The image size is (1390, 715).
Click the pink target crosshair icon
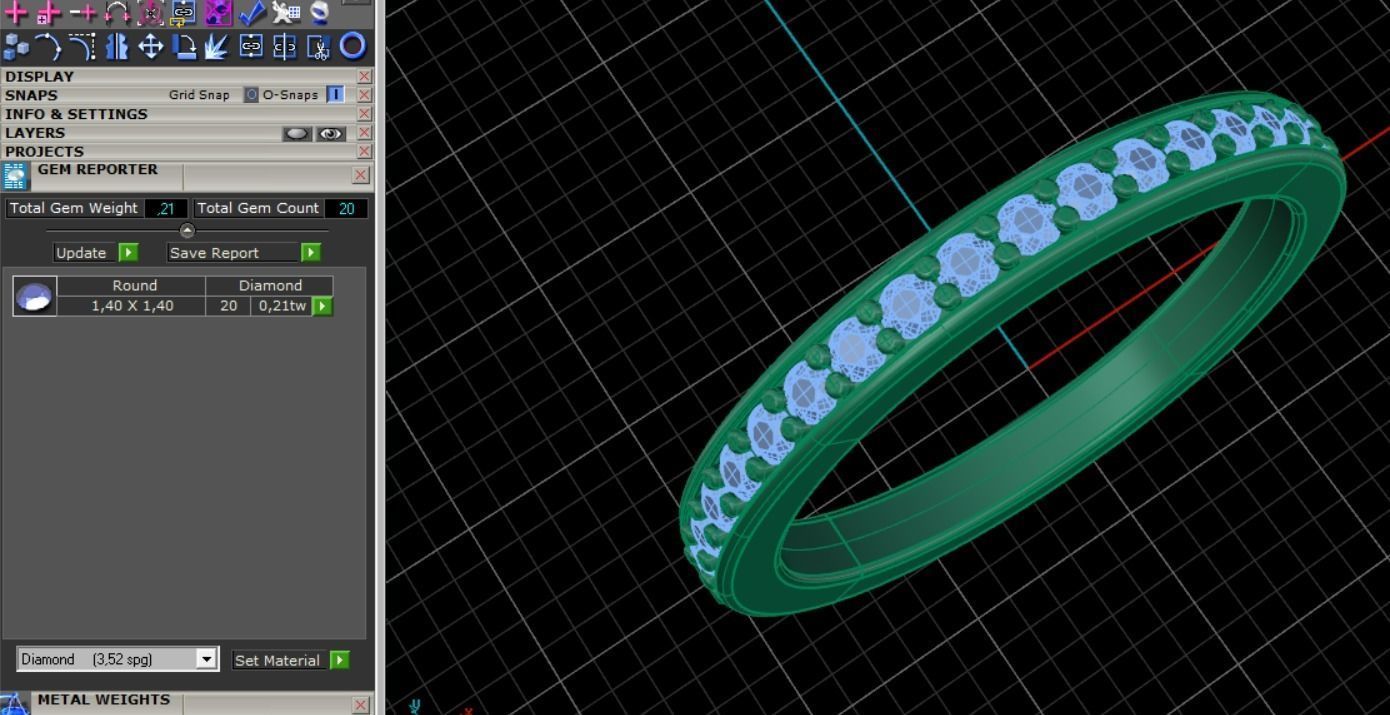pyautogui.click(x=150, y=12)
